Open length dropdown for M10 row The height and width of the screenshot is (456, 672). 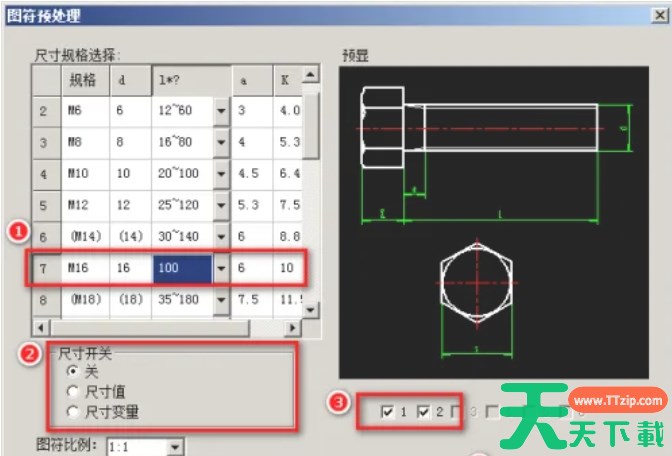tap(221, 174)
